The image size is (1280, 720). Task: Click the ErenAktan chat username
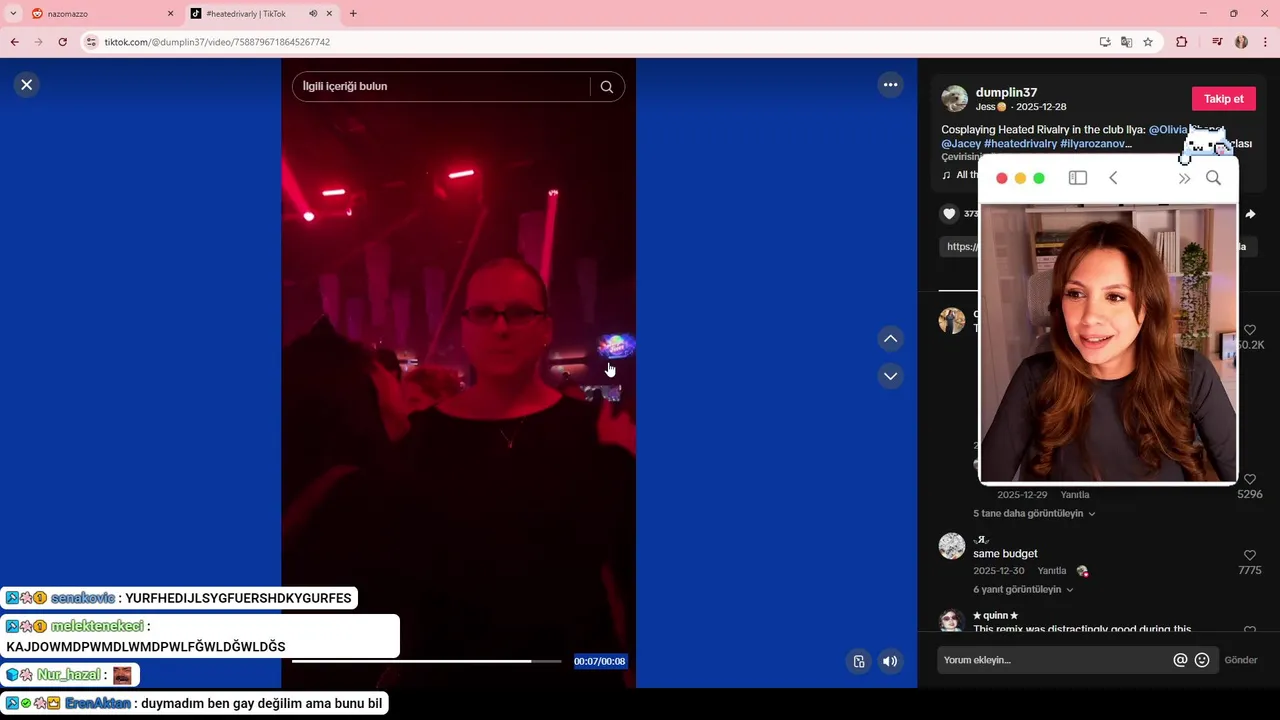(97, 703)
